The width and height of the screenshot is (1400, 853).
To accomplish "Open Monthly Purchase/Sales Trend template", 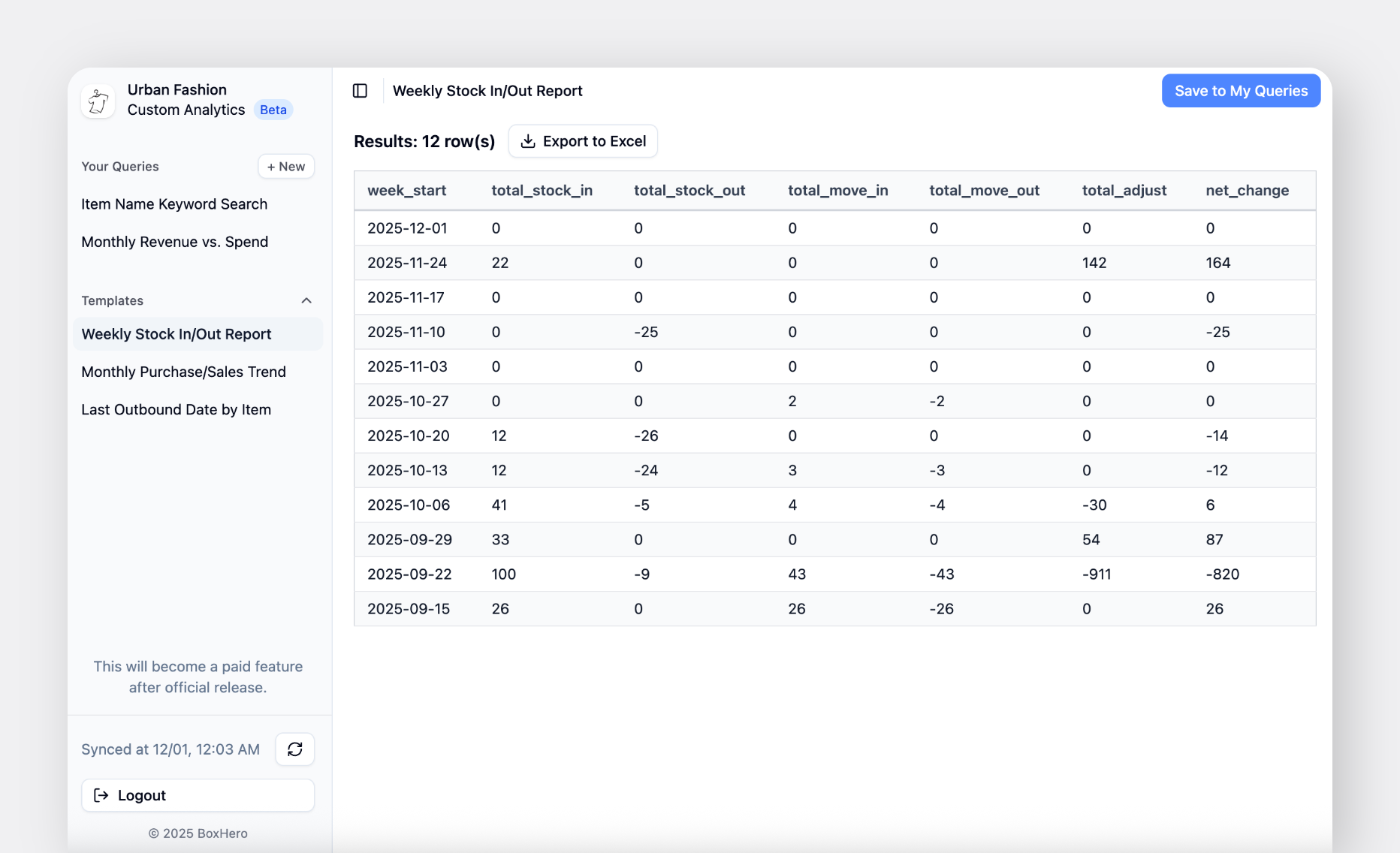I will [183, 372].
